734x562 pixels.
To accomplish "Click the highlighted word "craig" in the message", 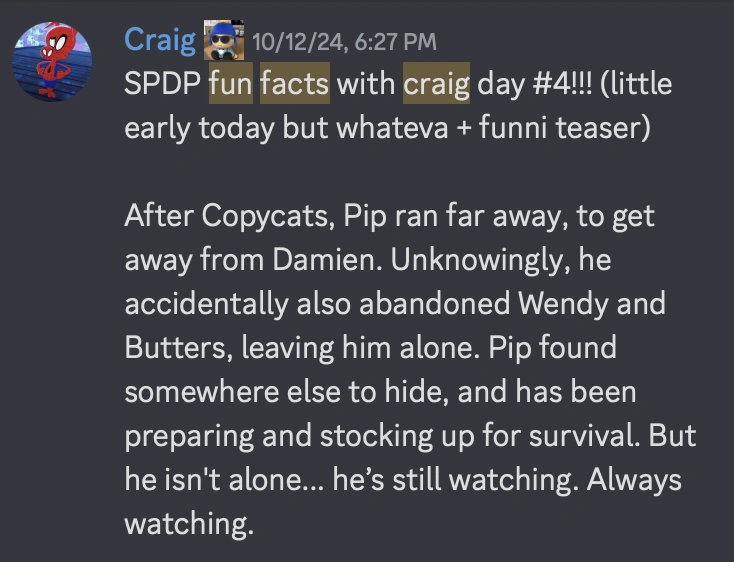I will pyautogui.click(x=436, y=84).
